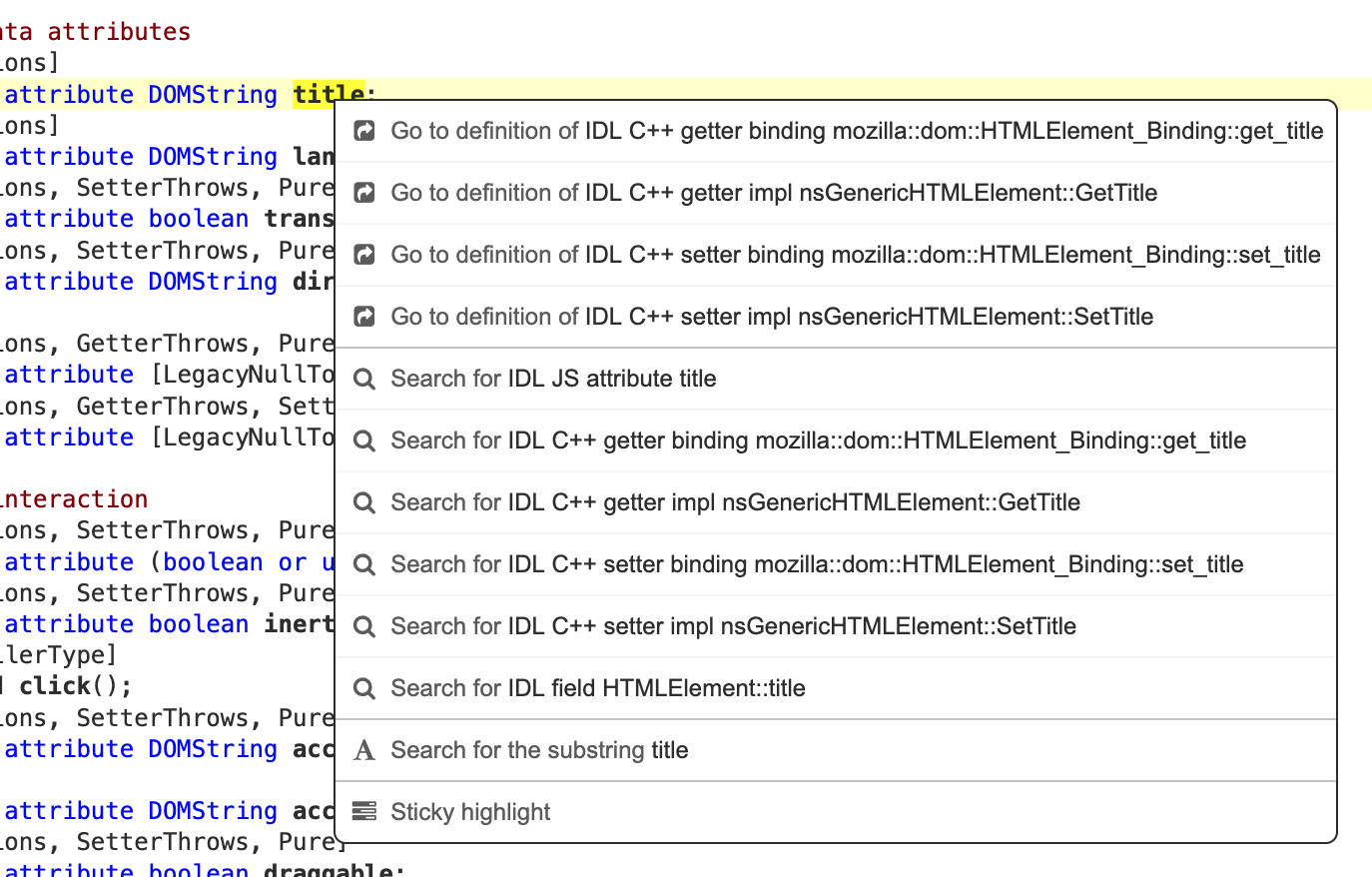This screenshot has height=877, width=1372.
Task: Select Search for the substring title
Action: coord(539,750)
